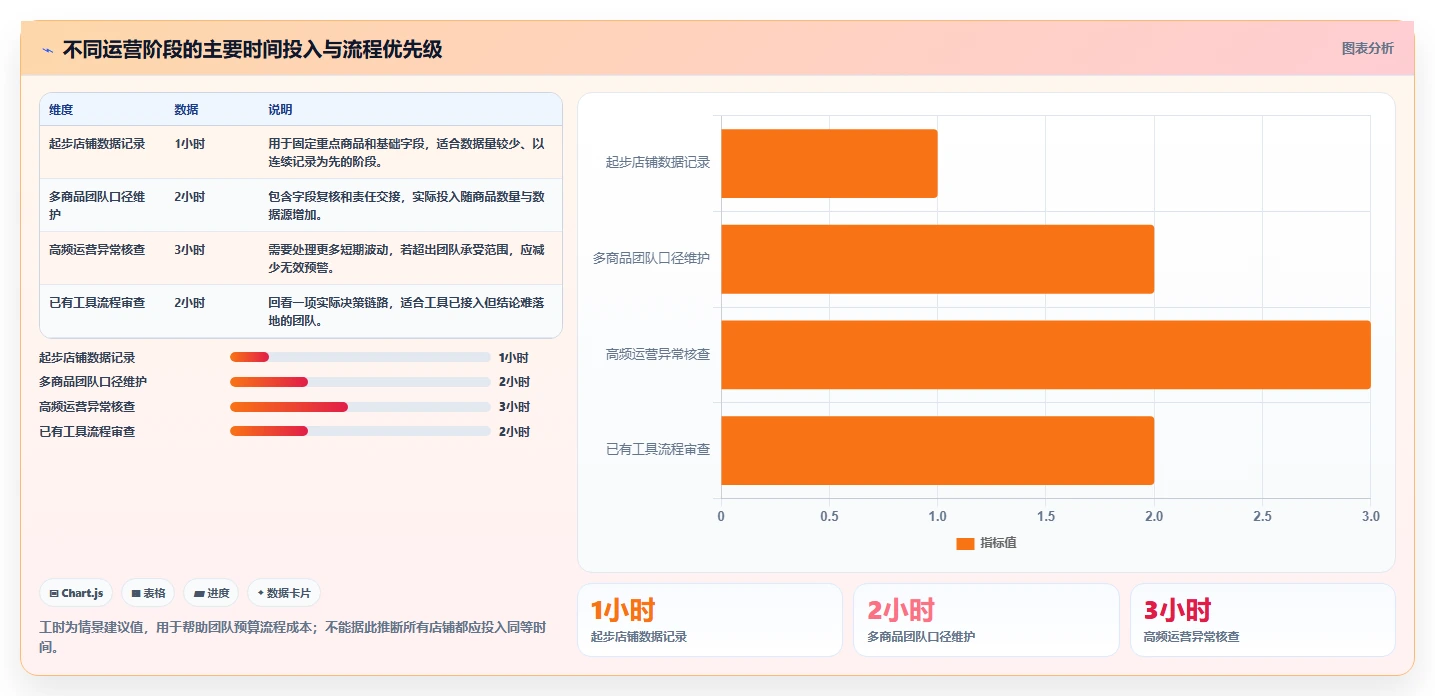Click the lightning icon beside the title

point(48,49)
